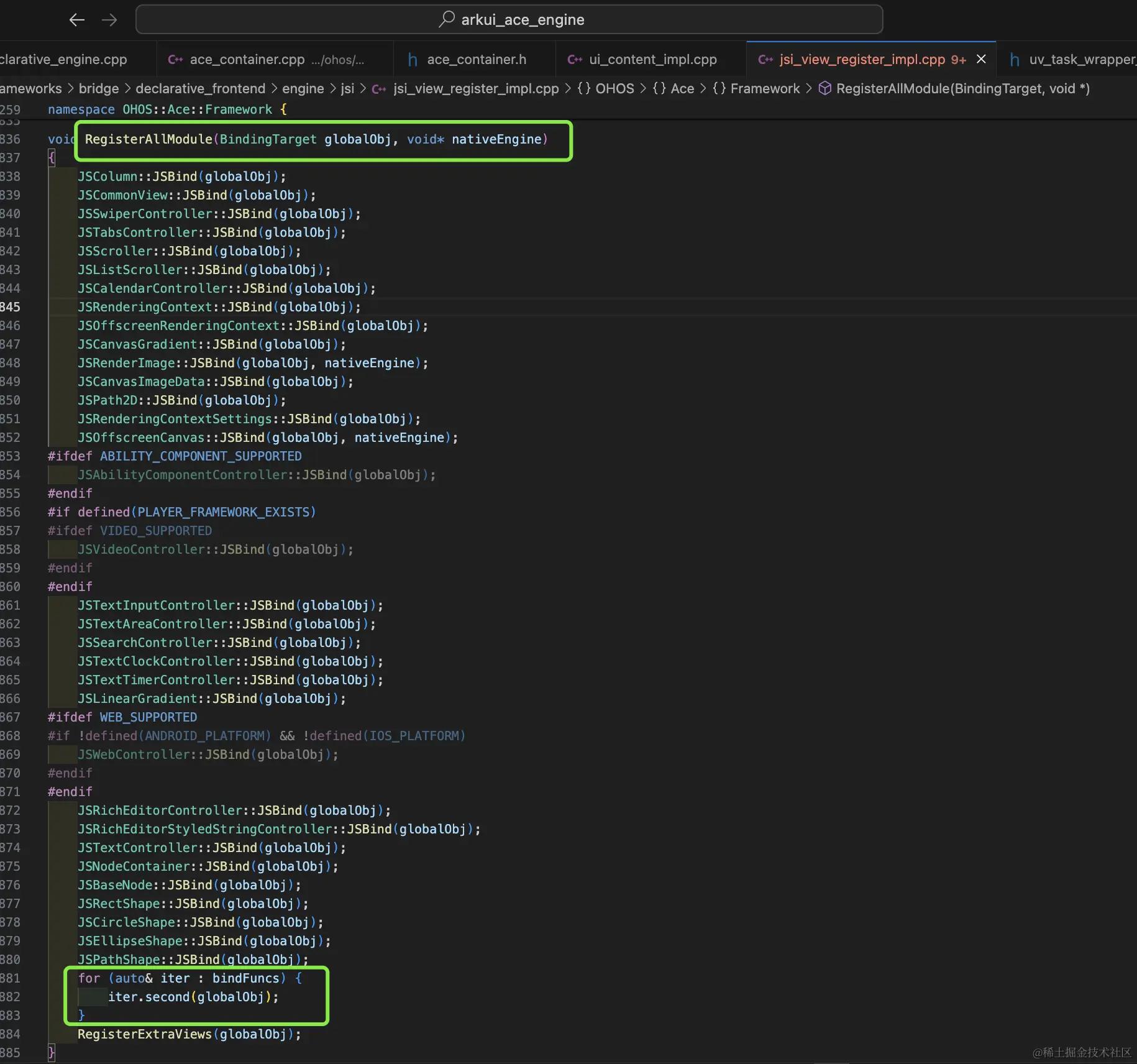
Task: Click JSAbilityComponentController::JSBind line
Action: pos(256,475)
